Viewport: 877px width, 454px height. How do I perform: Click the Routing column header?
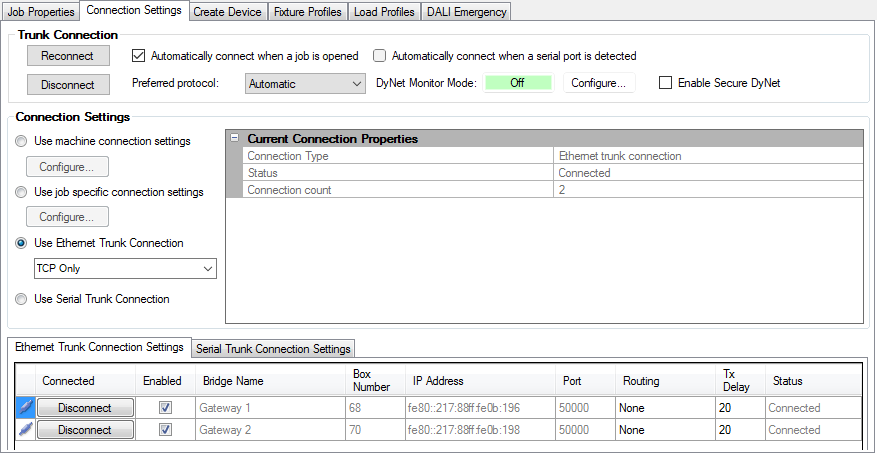click(665, 381)
